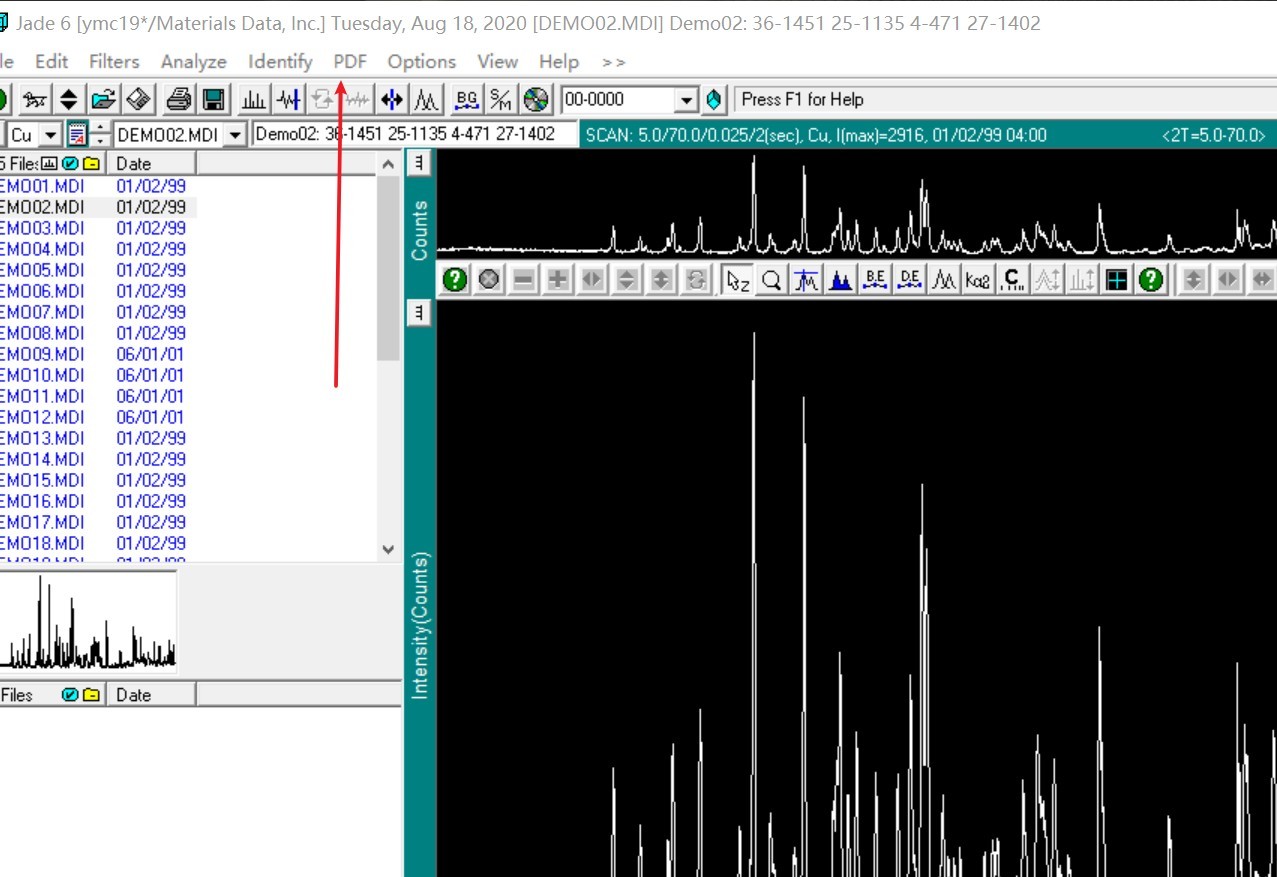The width and height of the screenshot is (1277, 877).
Task: Select the magnifier zoom tool
Action: click(x=771, y=281)
